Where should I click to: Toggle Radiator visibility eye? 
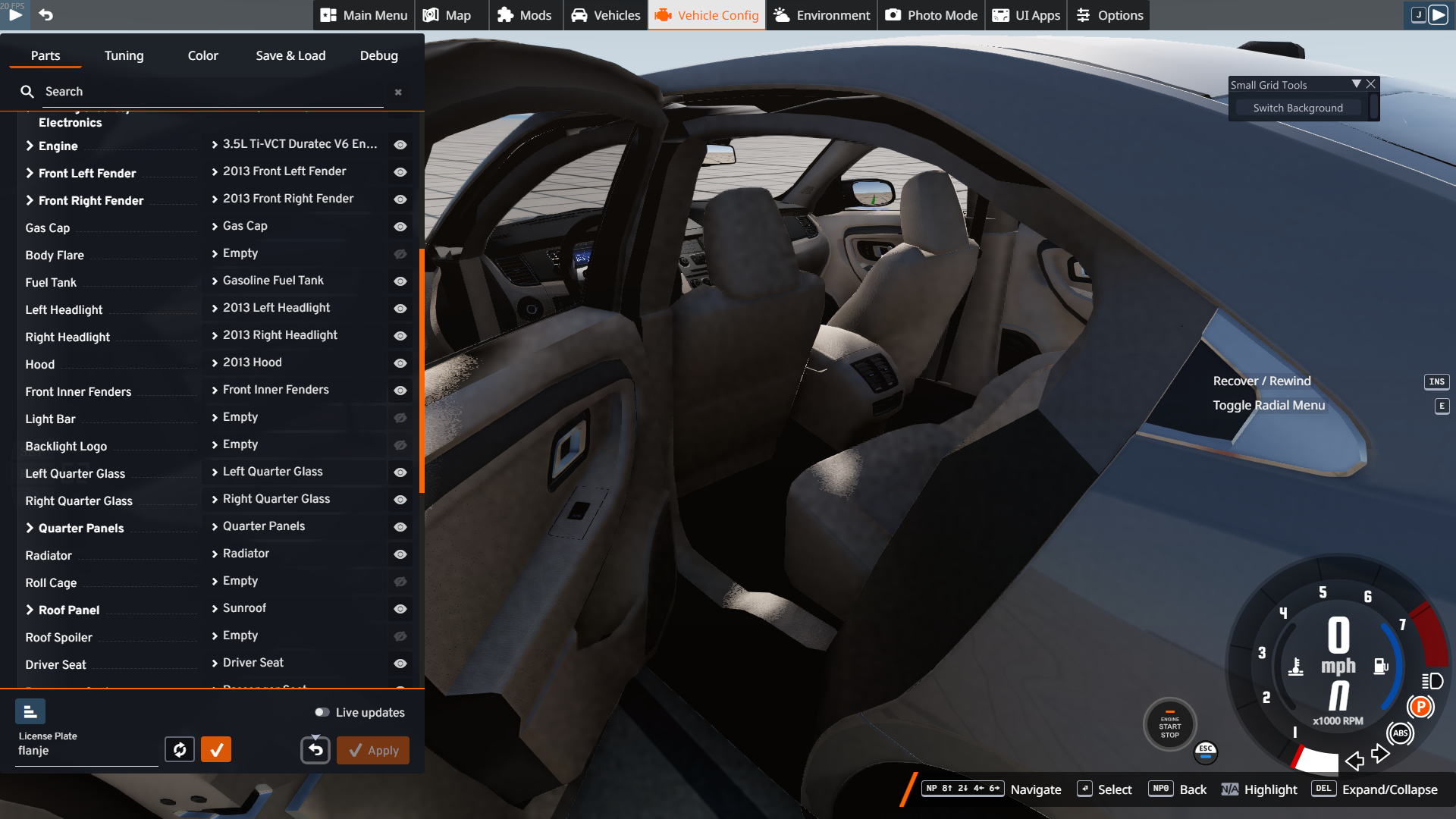(x=400, y=554)
